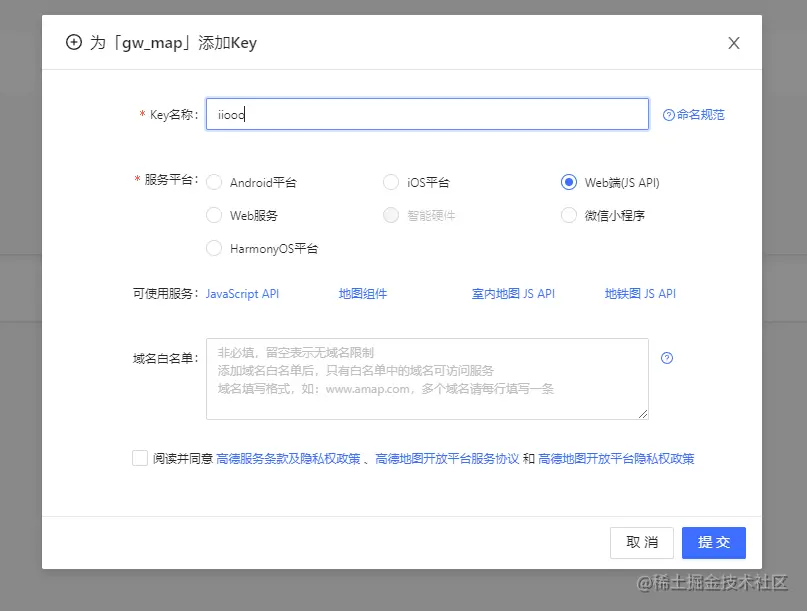The height and width of the screenshot is (611, 807).
Task: Open the 地图组件 service link
Action: coord(363,294)
